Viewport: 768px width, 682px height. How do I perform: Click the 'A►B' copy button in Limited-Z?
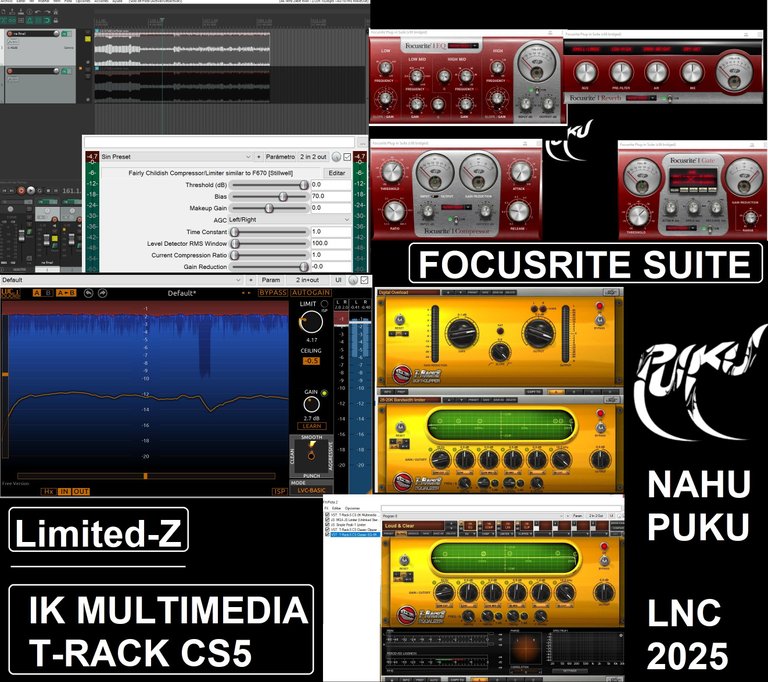pyautogui.click(x=66, y=293)
